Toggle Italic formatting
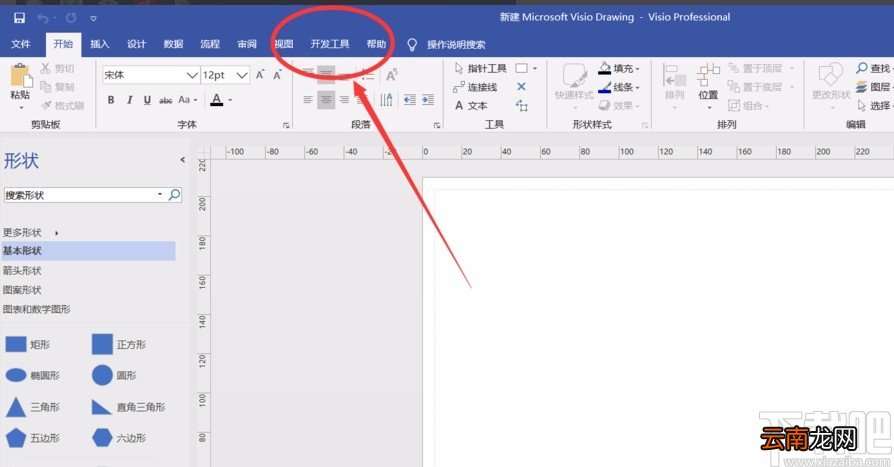The width and height of the screenshot is (894, 467). [x=129, y=100]
